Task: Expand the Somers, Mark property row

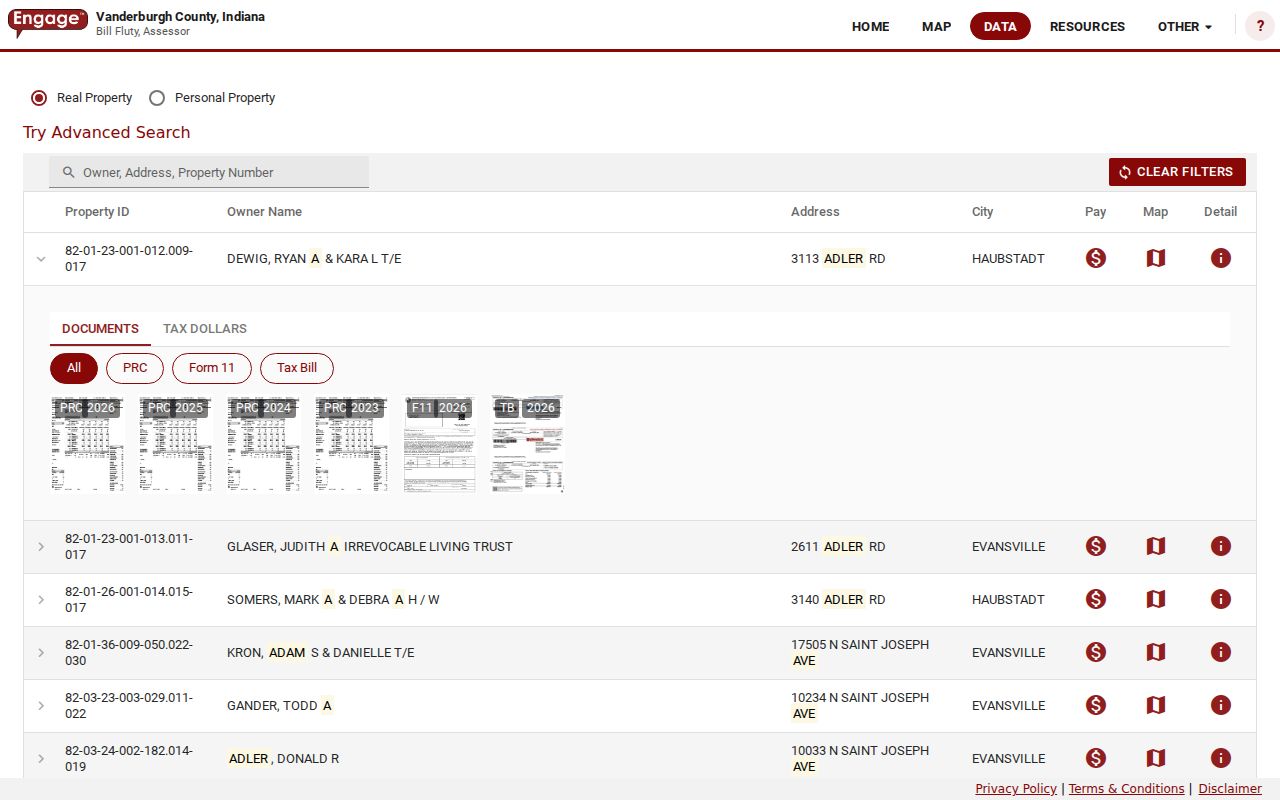Action: [x=41, y=600]
